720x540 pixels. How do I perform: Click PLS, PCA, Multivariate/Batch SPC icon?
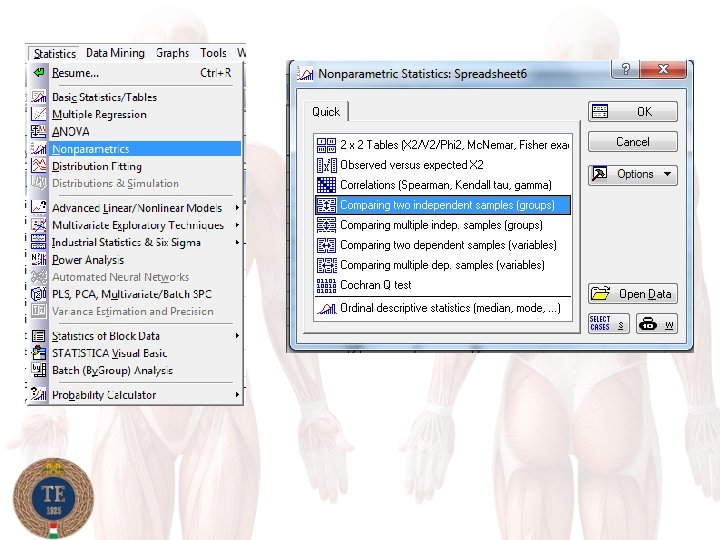[x=39, y=294]
